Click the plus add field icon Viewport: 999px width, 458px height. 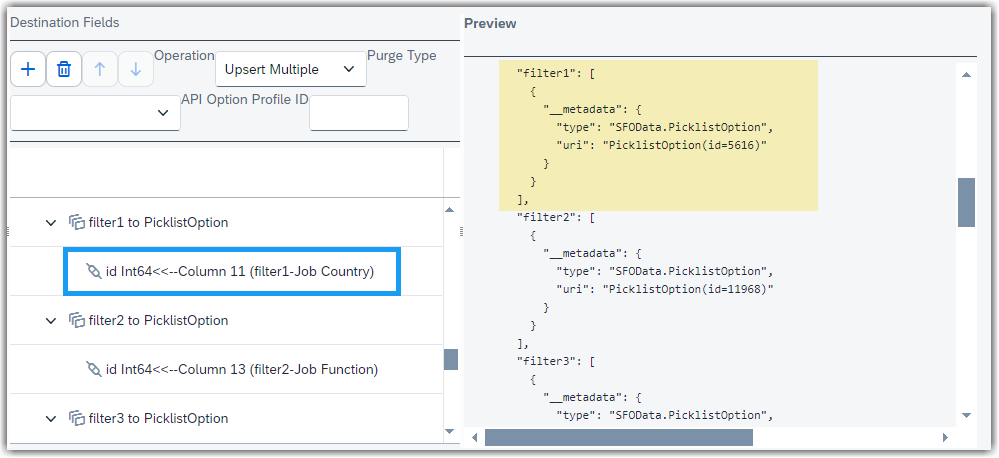[28, 69]
